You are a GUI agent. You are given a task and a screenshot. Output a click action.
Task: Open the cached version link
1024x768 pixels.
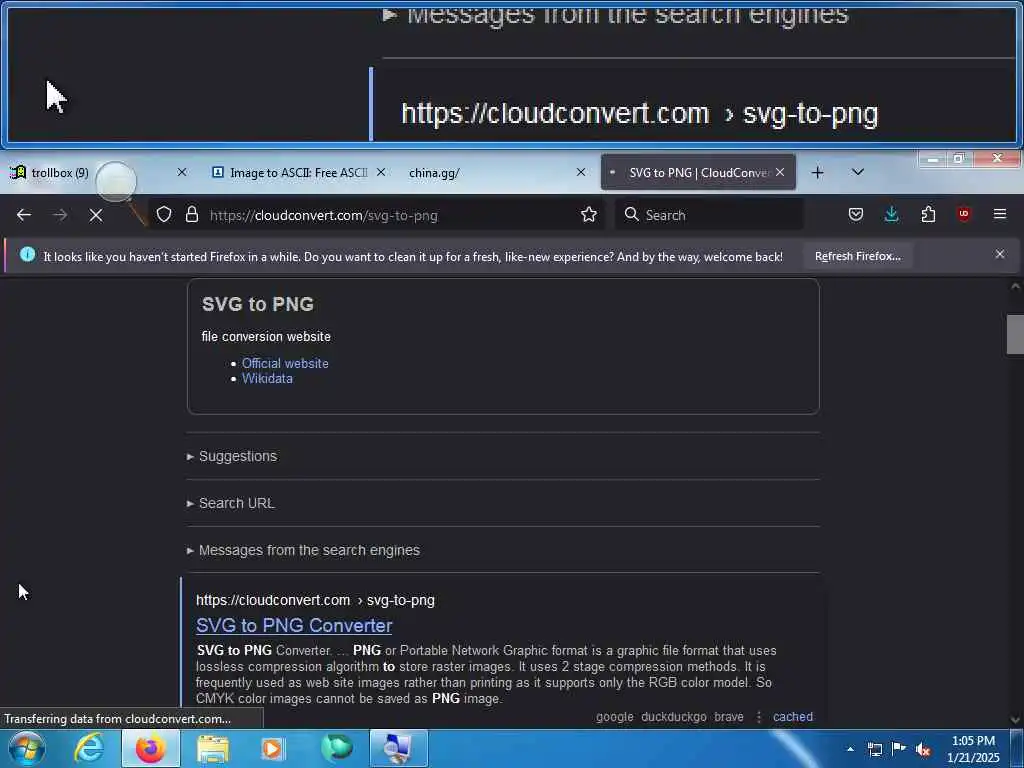point(793,716)
